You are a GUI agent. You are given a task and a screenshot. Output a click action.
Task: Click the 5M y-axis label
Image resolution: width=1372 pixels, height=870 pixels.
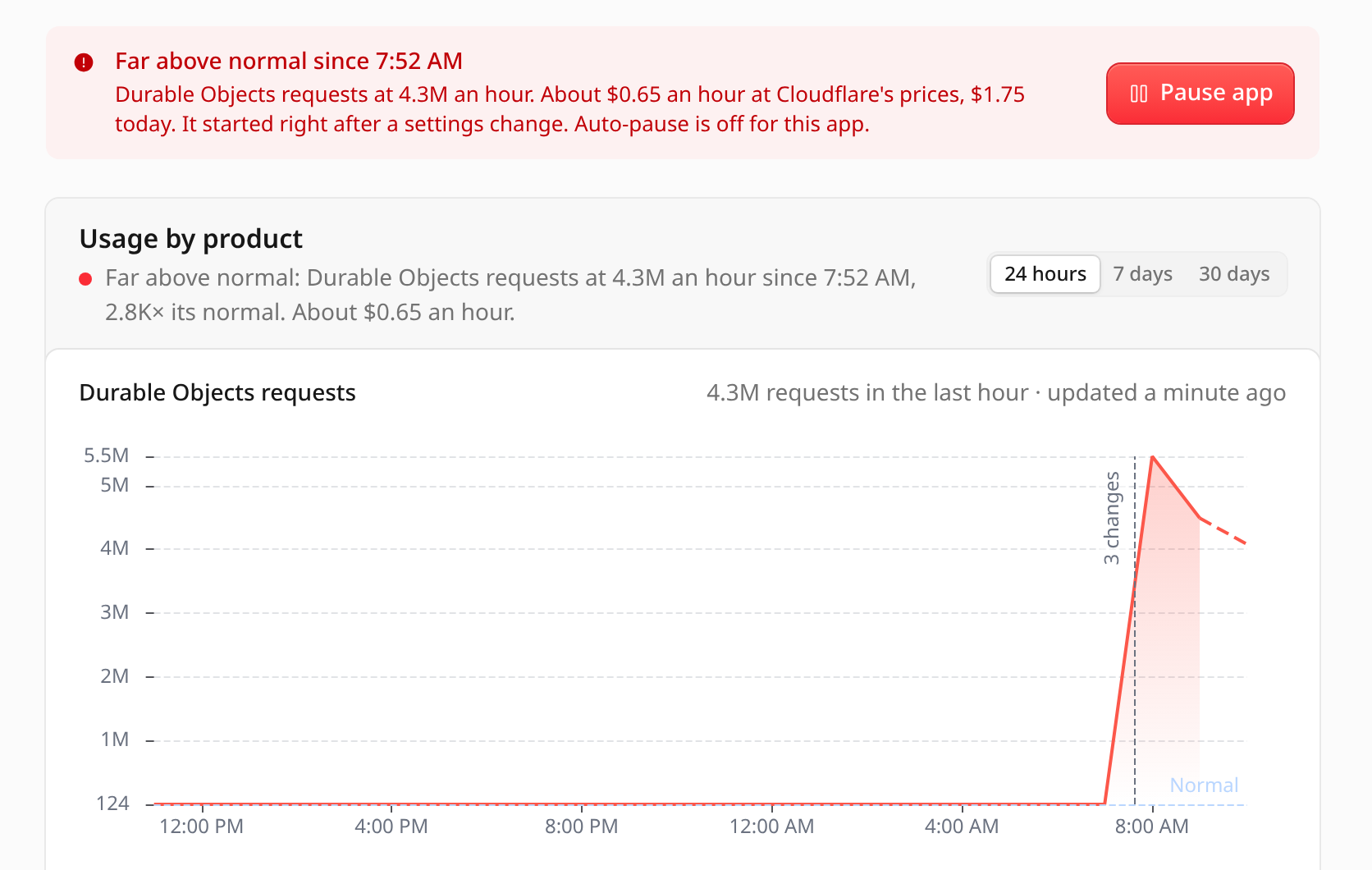tap(115, 485)
